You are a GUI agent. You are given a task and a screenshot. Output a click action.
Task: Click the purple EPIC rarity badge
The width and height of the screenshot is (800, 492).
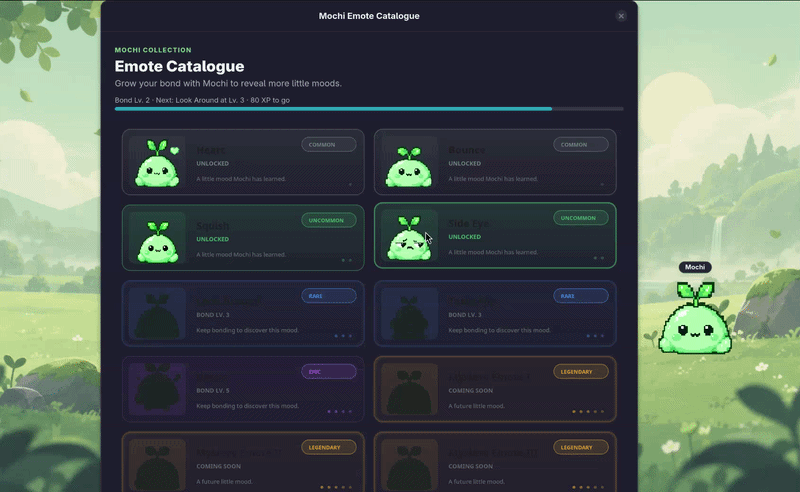(x=329, y=372)
